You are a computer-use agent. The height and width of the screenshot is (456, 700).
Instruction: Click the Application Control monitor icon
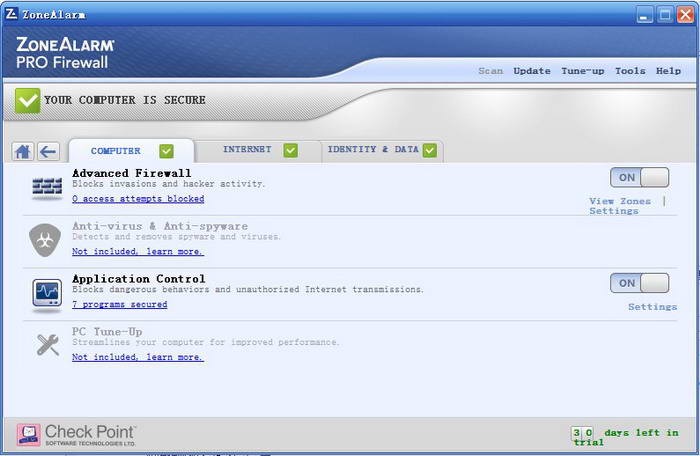pyautogui.click(x=47, y=294)
